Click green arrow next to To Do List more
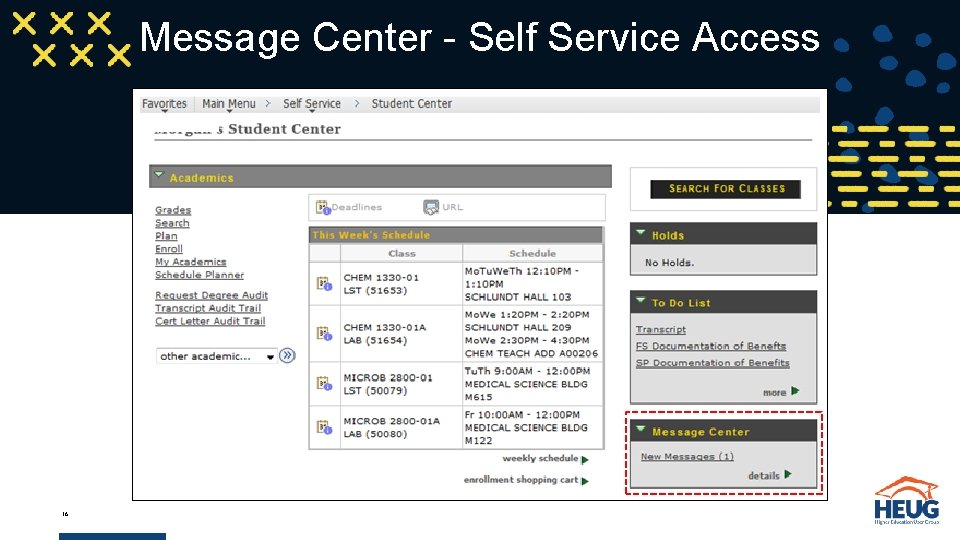The image size is (960, 540). click(x=795, y=391)
